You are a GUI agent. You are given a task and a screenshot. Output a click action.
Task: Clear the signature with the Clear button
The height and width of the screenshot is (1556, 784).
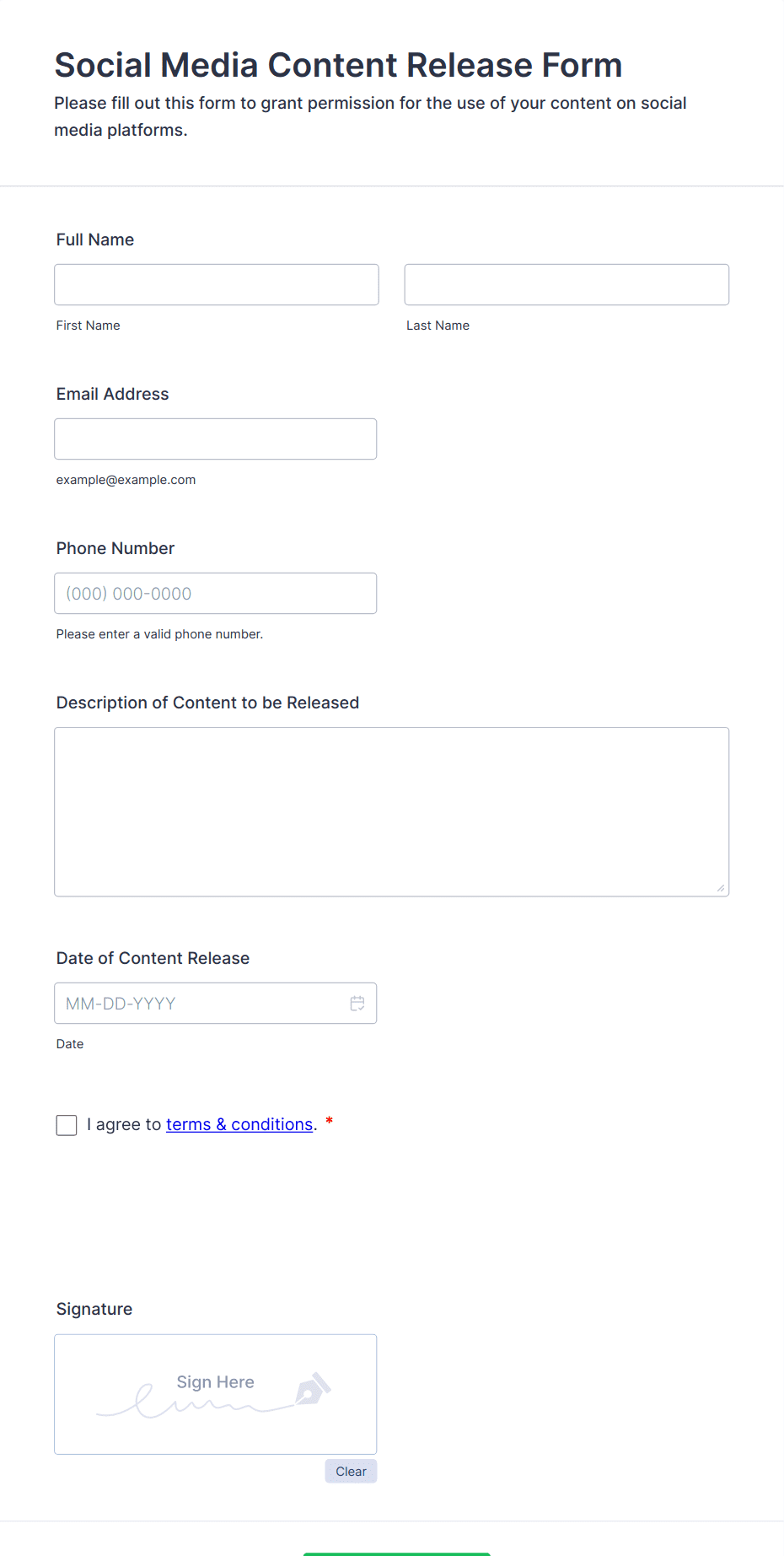[351, 1471]
